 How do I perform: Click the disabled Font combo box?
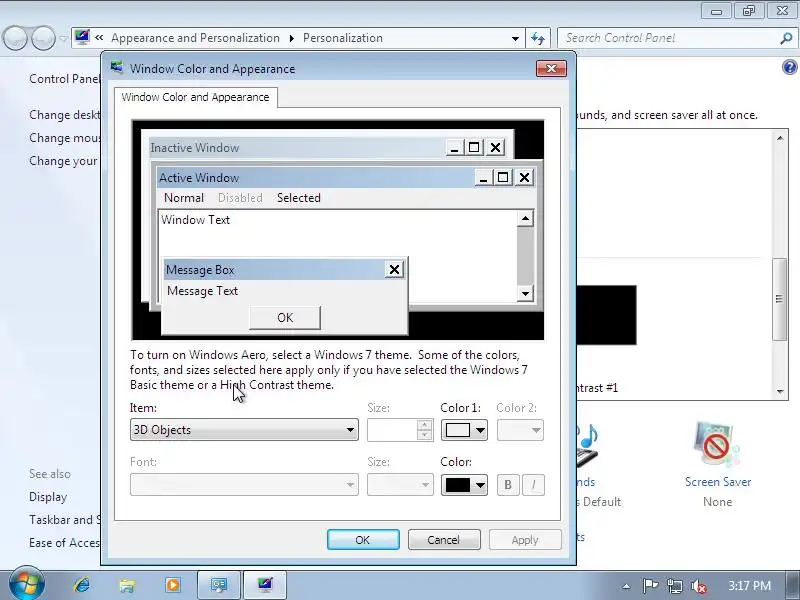[x=244, y=484]
